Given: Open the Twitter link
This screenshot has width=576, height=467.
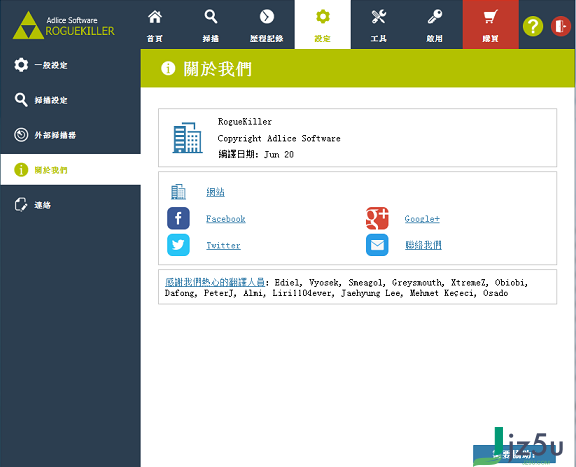Looking at the screenshot, I should point(223,245).
